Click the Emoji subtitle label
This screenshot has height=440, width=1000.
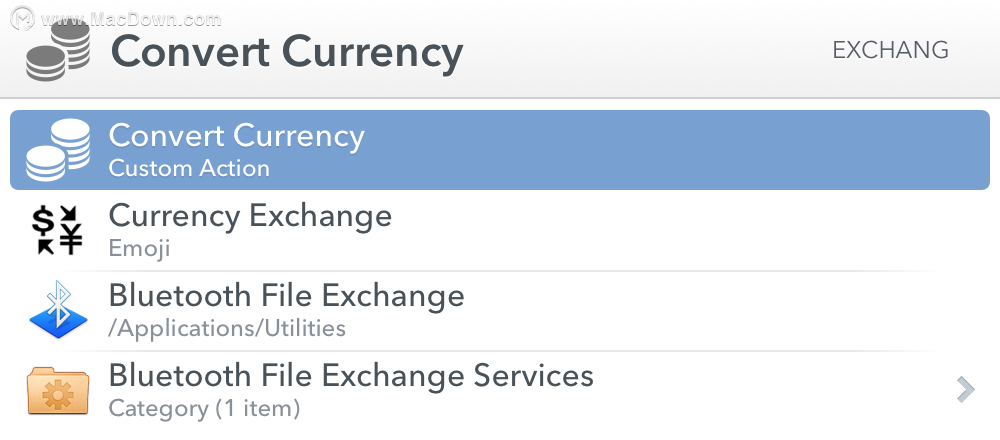coord(139,248)
